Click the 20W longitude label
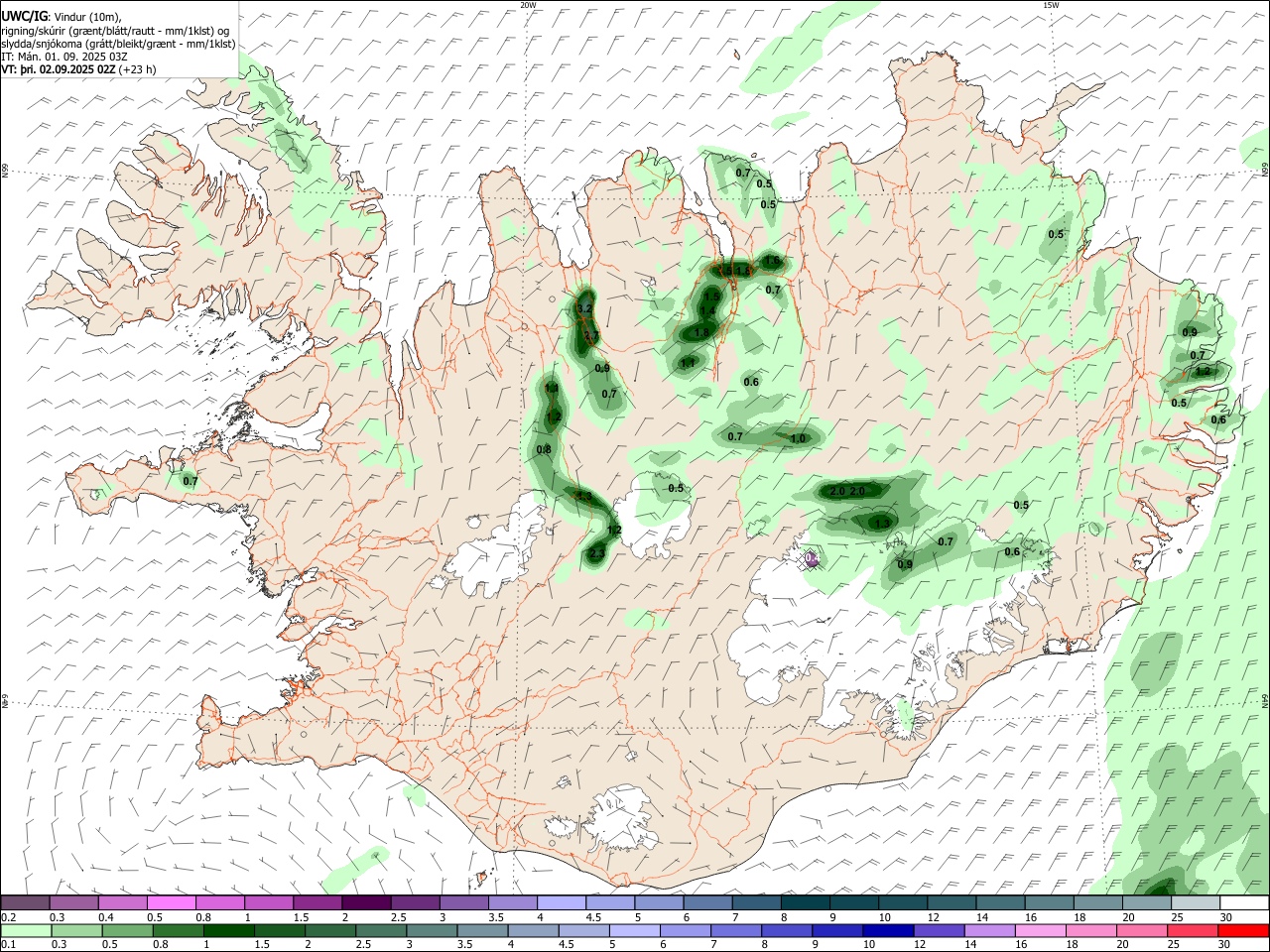Viewport: 1270px width, 952px height. [x=529, y=5]
